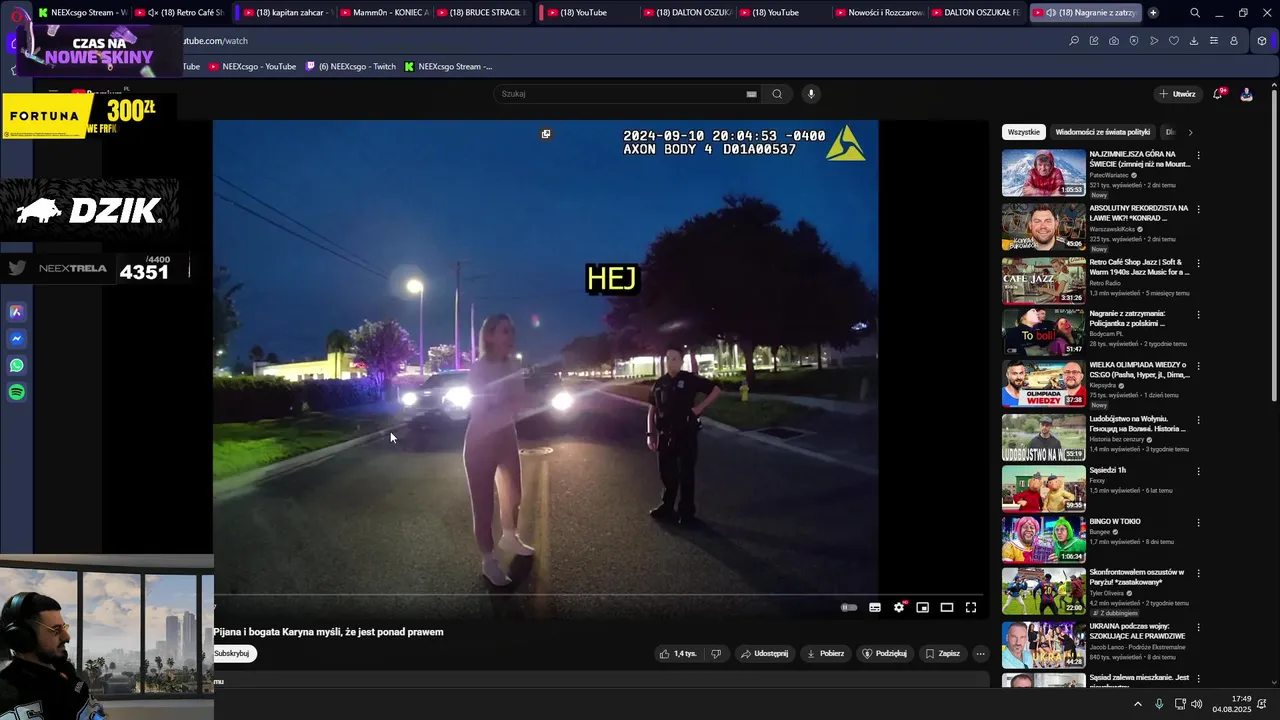Image resolution: width=1280 pixels, height=720 pixels.
Task: Open easy setup sliders icon
Action: point(1214,41)
